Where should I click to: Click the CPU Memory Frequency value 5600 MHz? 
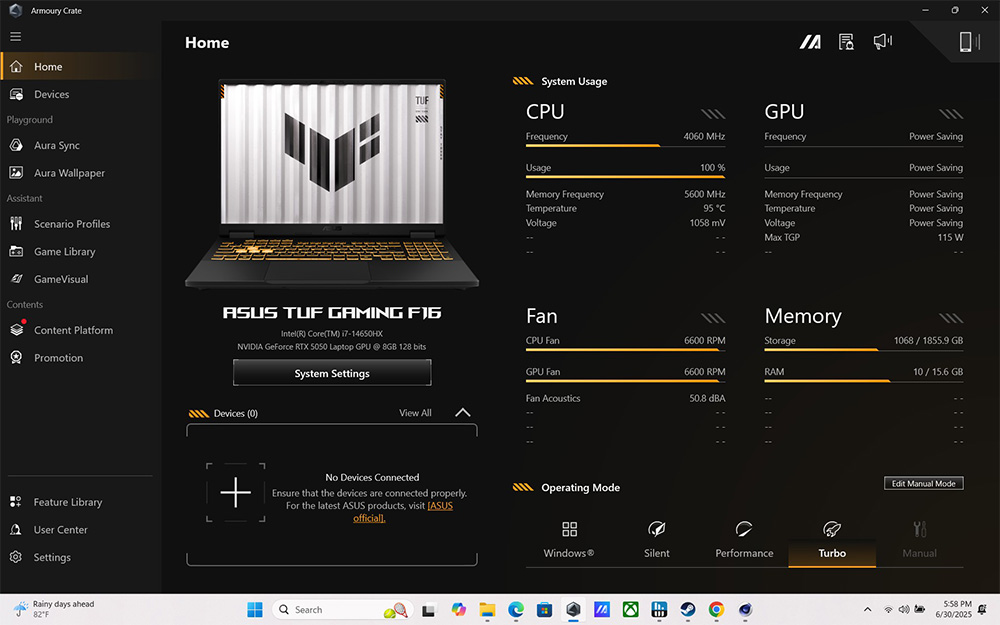coord(705,194)
